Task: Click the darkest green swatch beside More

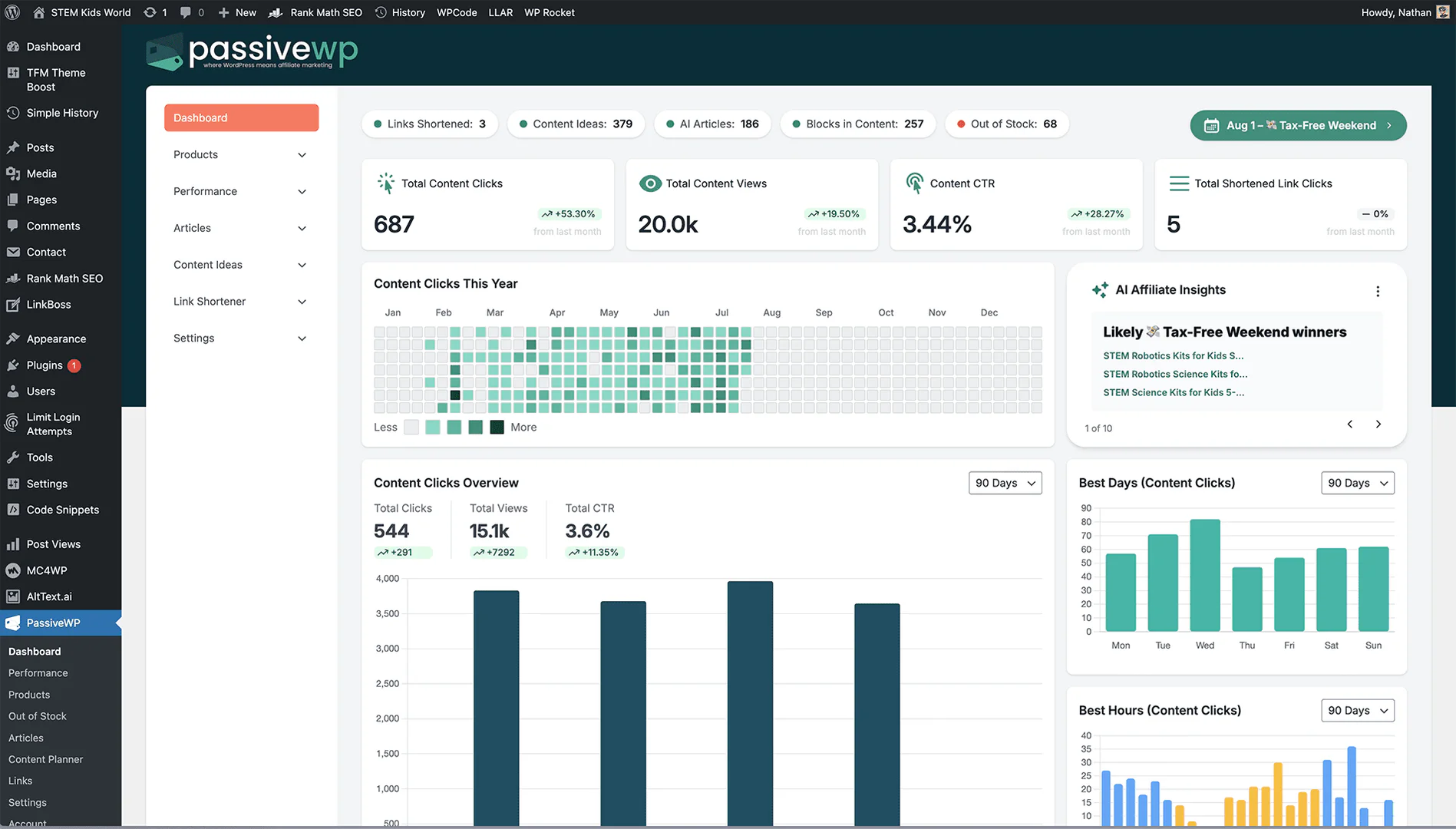Action: pyautogui.click(x=497, y=427)
